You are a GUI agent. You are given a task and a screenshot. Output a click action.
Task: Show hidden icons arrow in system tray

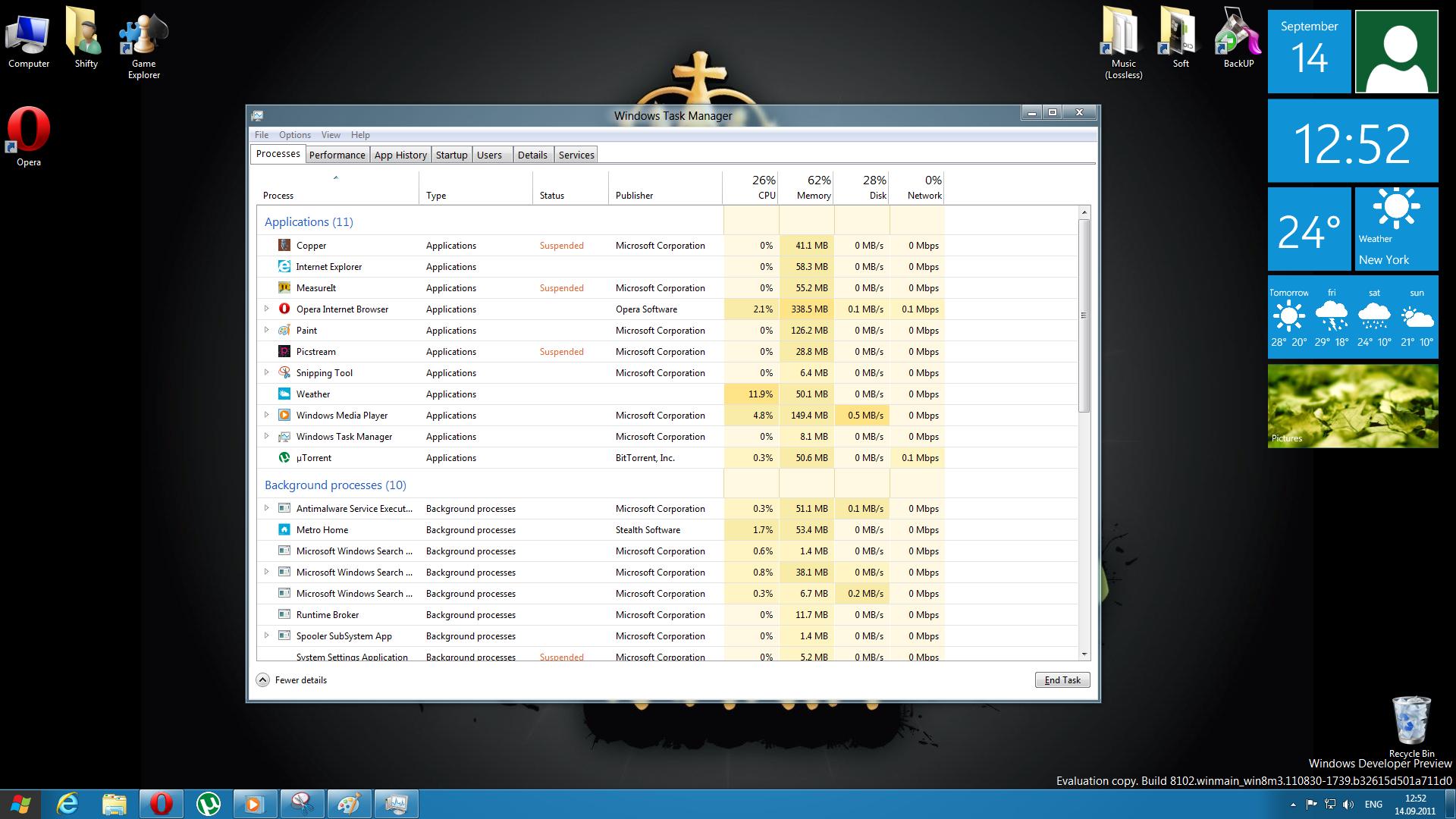[x=1293, y=805]
